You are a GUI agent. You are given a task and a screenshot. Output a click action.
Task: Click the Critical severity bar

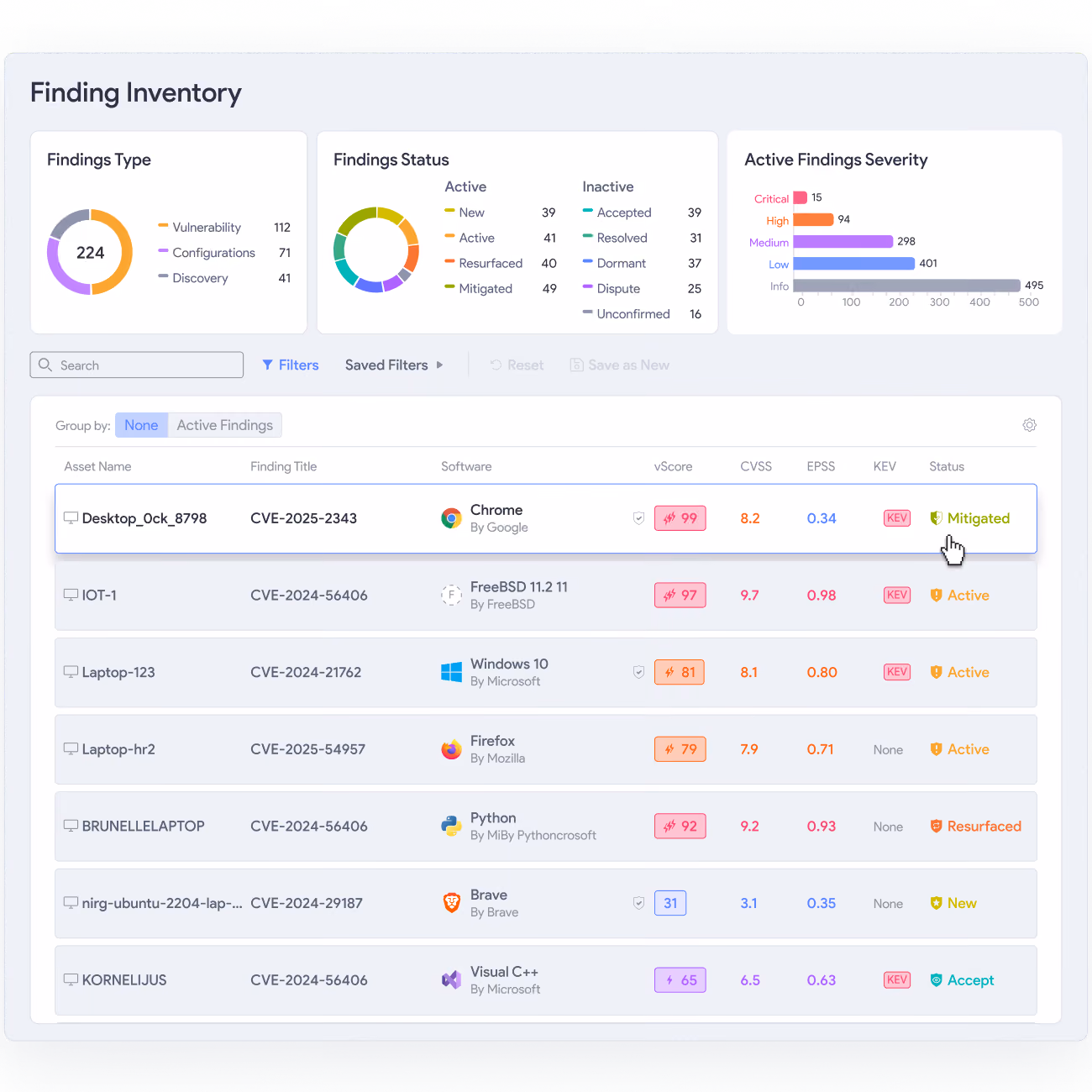801,197
